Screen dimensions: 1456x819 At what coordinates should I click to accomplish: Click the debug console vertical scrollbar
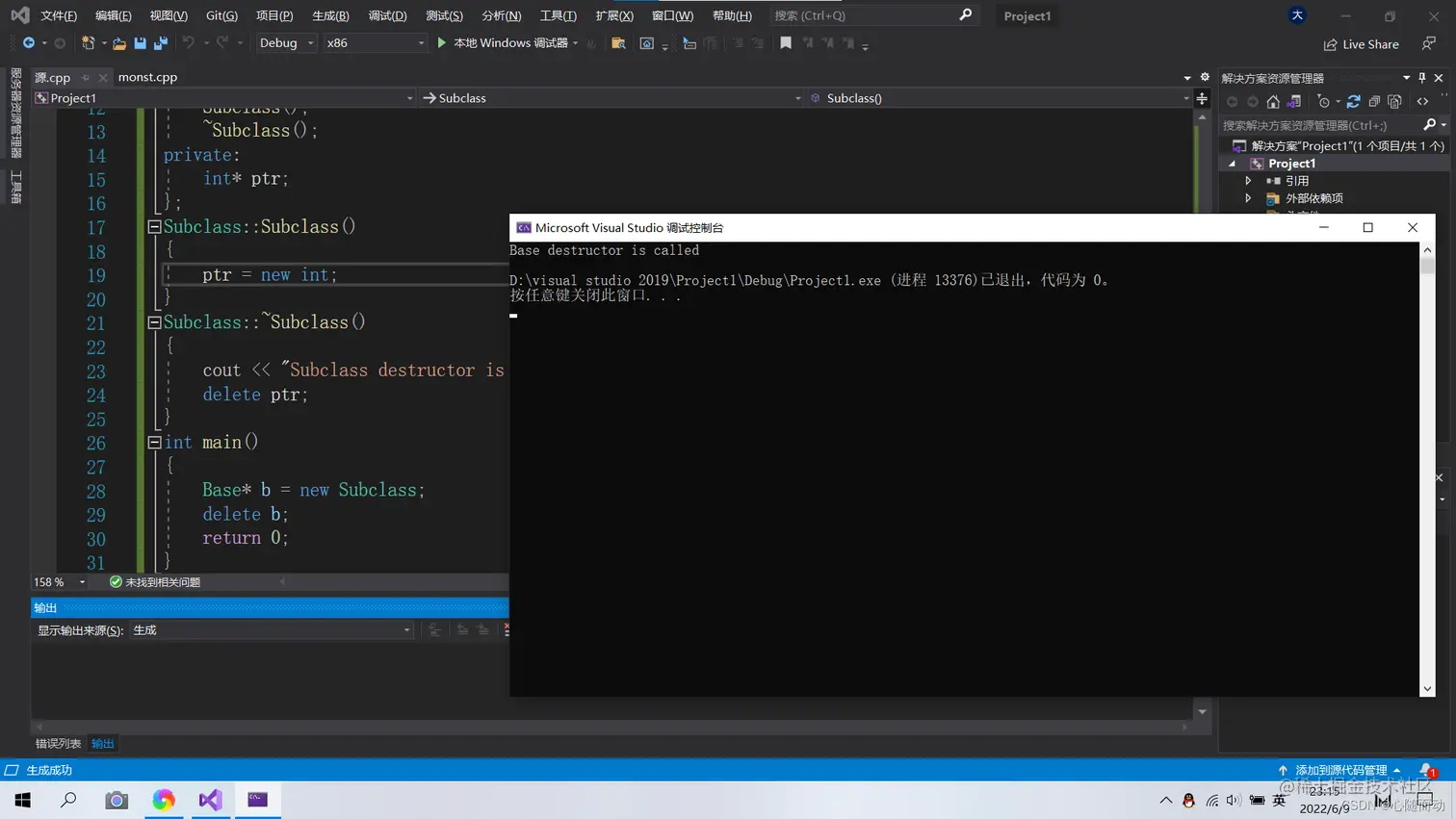click(1427, 469)
